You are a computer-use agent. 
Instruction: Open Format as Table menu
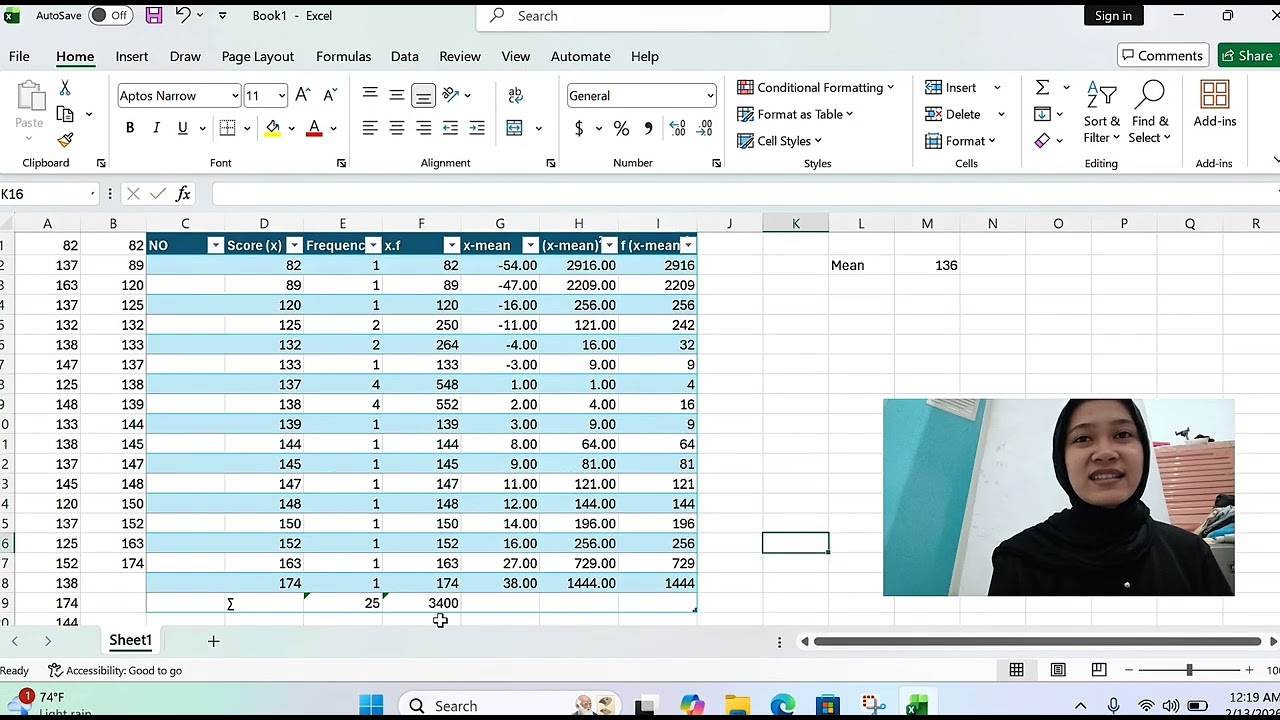(x=795, y=114)
